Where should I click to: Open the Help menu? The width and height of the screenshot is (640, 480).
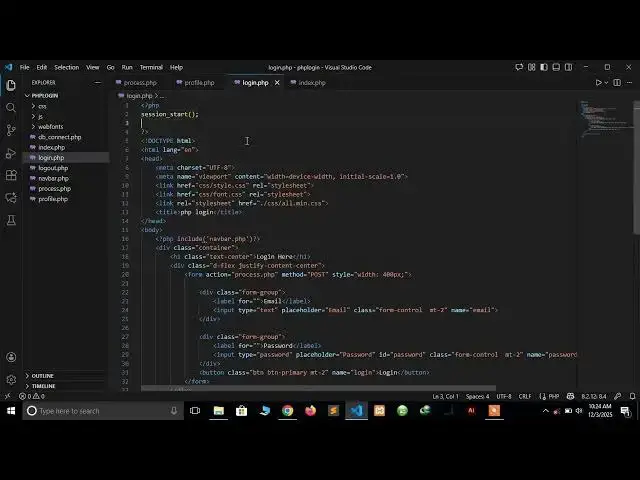[176, 67]
